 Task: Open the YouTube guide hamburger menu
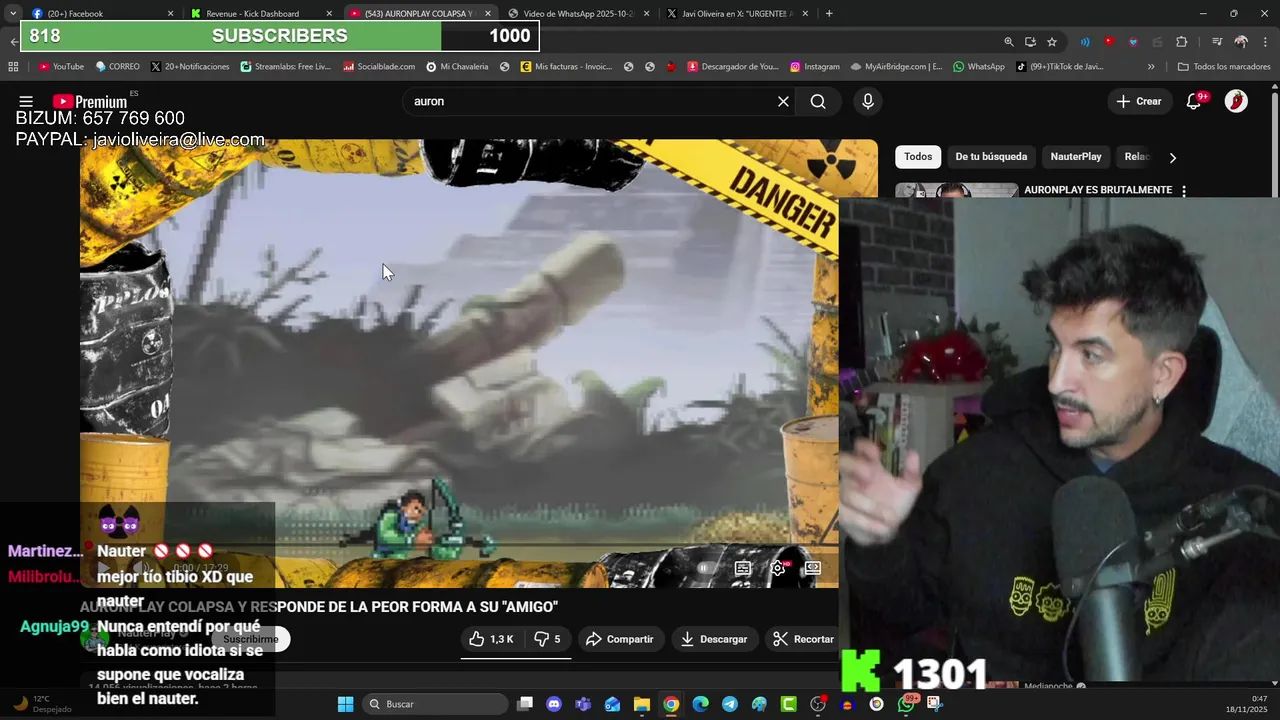tap(26, 101)
